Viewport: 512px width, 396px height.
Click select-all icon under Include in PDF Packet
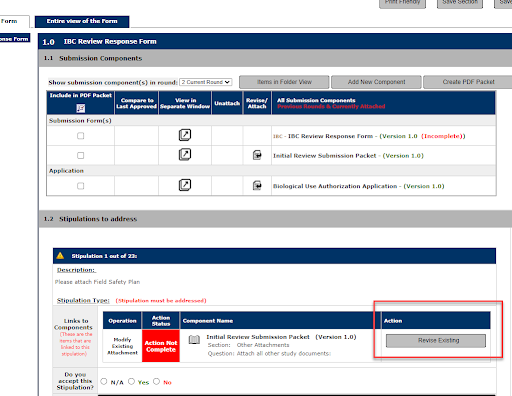[x=81, y=108]
